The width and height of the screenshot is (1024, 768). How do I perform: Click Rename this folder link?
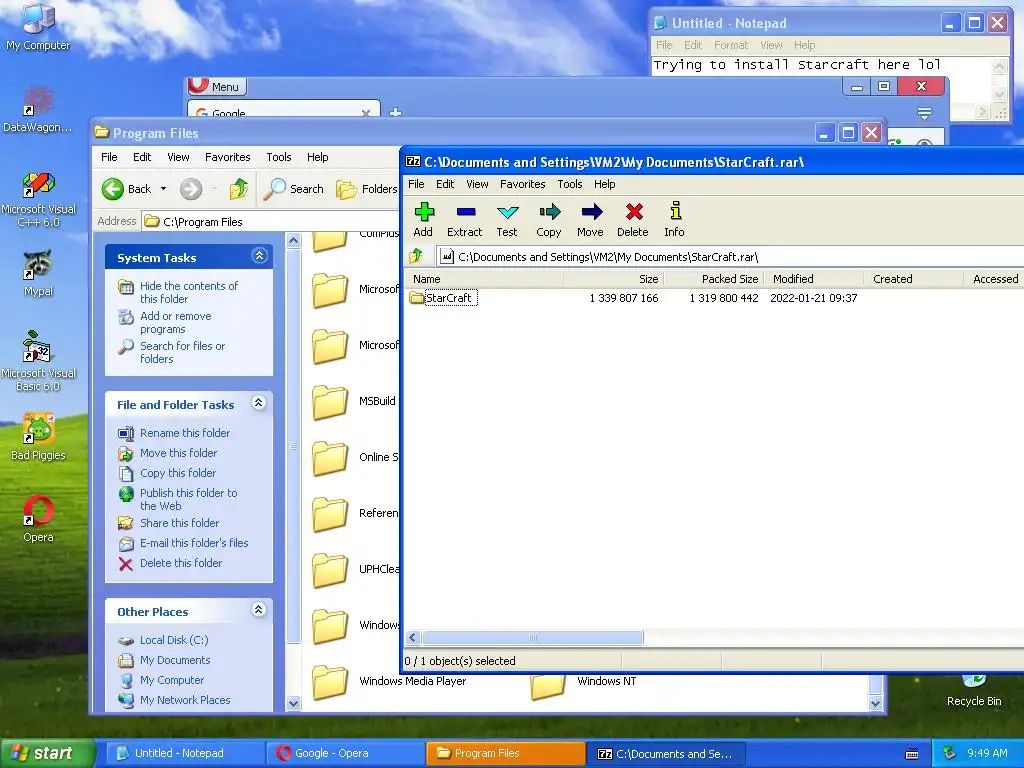tap(185, 433)
